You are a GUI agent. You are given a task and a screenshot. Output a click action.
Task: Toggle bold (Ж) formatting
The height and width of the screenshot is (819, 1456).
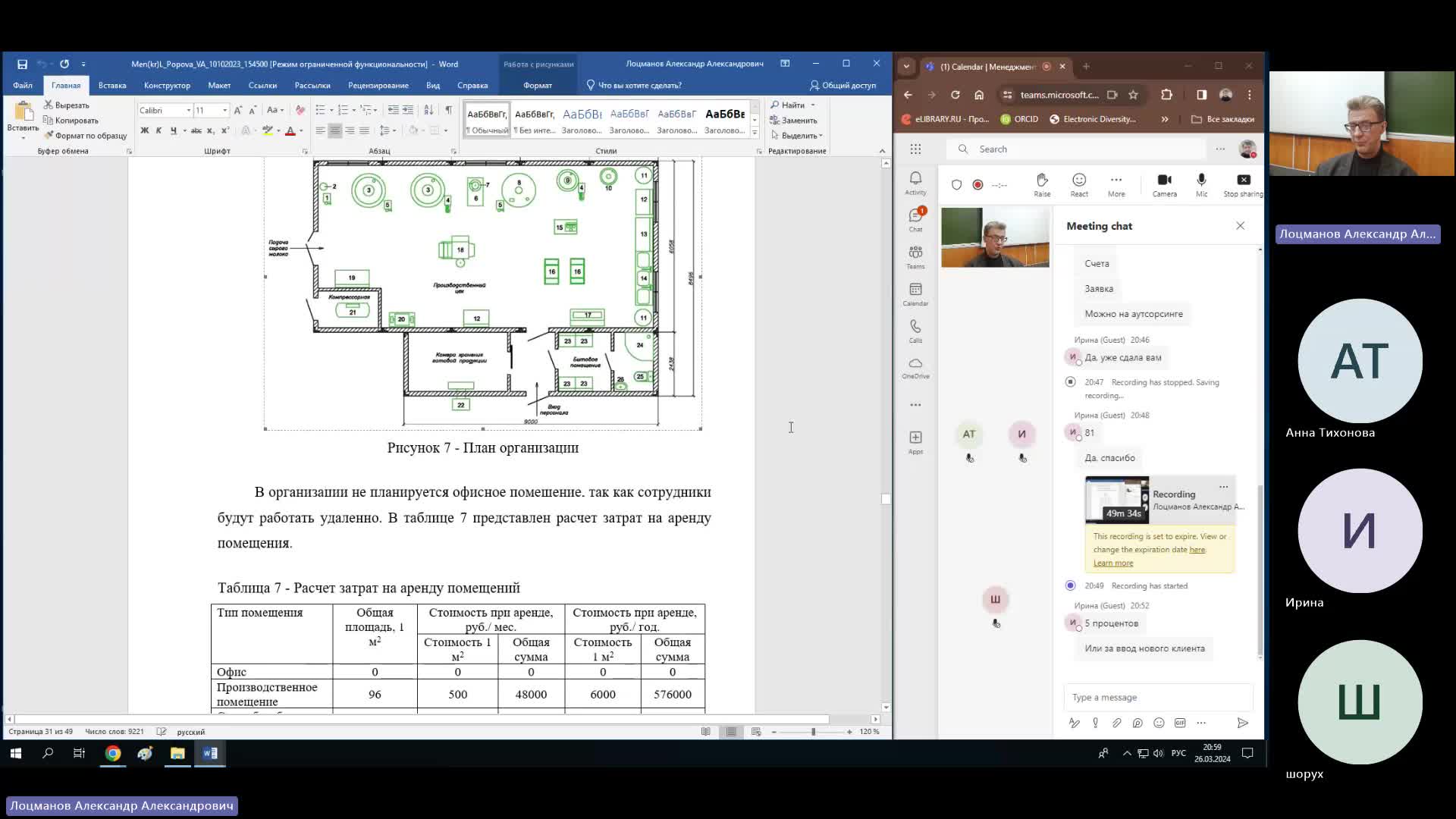[x=144, y=131]
